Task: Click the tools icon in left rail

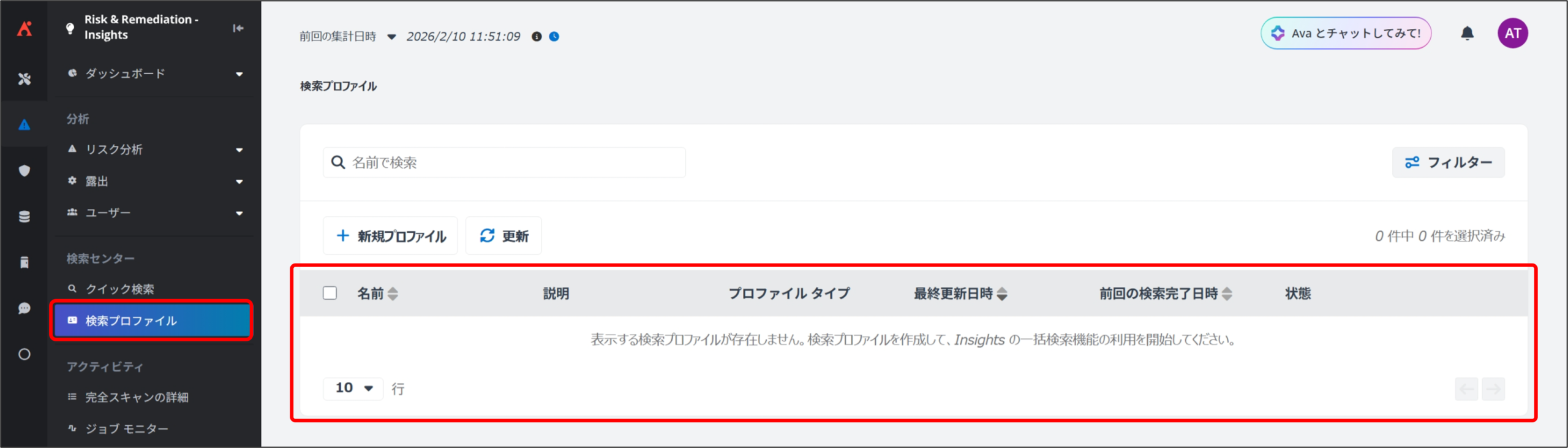Action: pyautogui.click(x=24, y=79)
